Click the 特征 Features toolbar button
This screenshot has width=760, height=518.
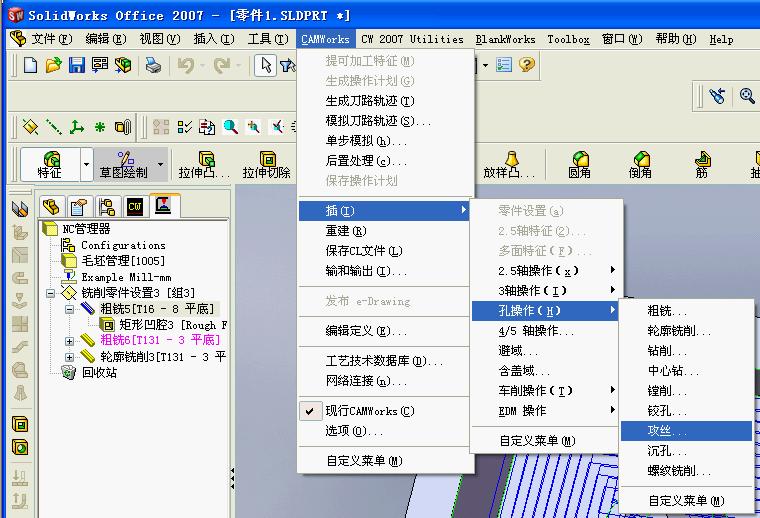pos(50,164)
